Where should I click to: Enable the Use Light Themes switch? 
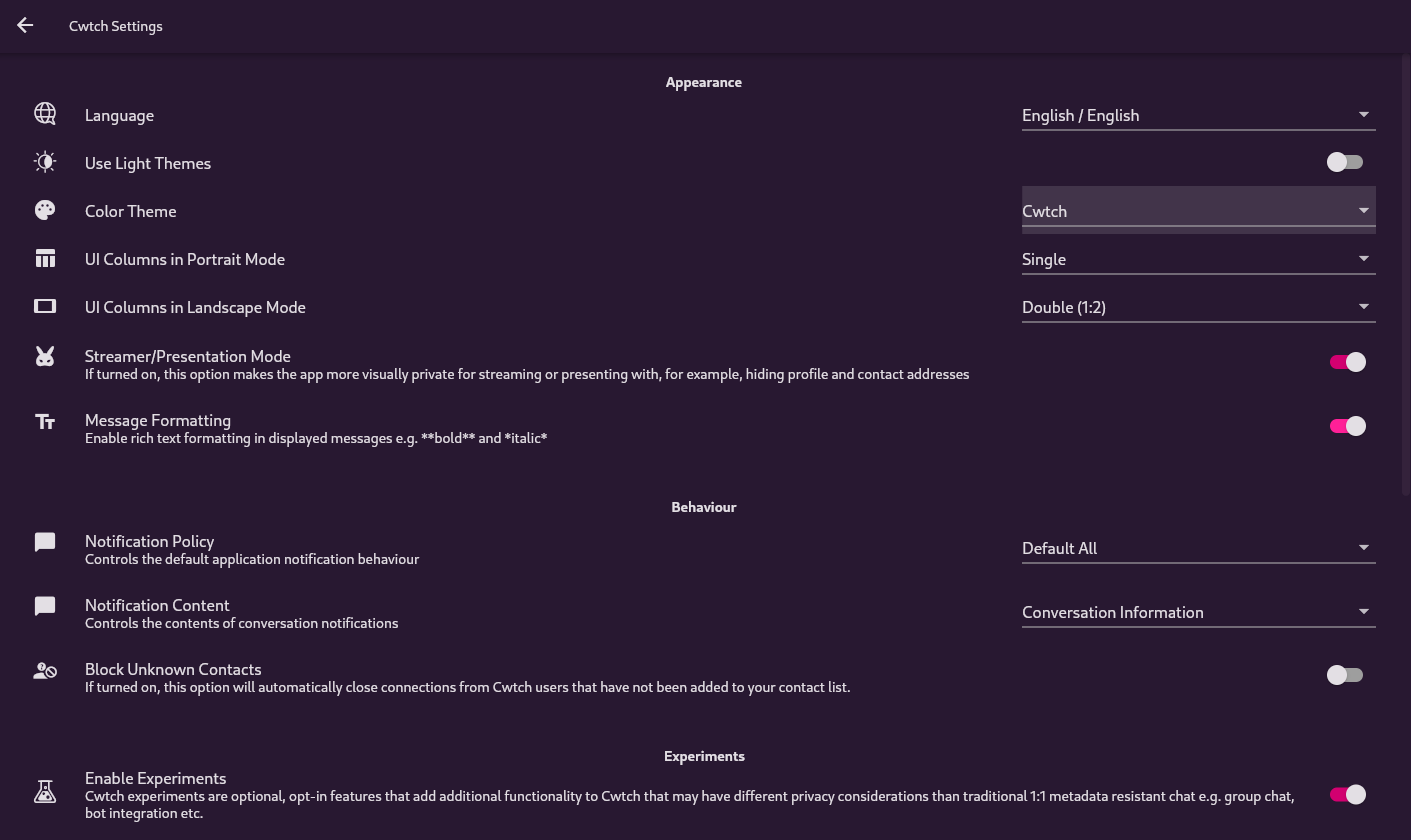[x=1345, y=162]
